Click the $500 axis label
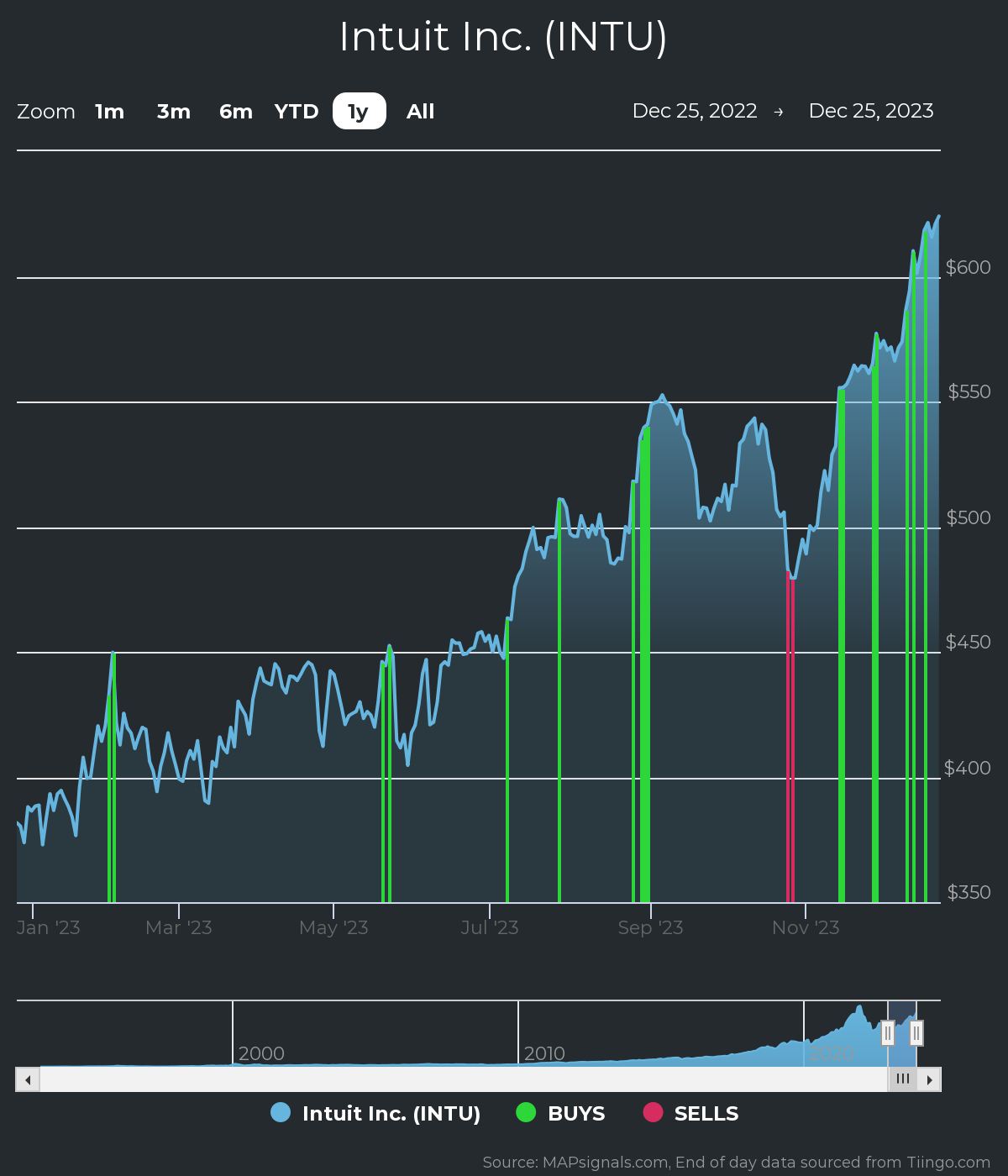Image resolution: width=1008 pixels, height=1176 pixels. tap(969, 517)
